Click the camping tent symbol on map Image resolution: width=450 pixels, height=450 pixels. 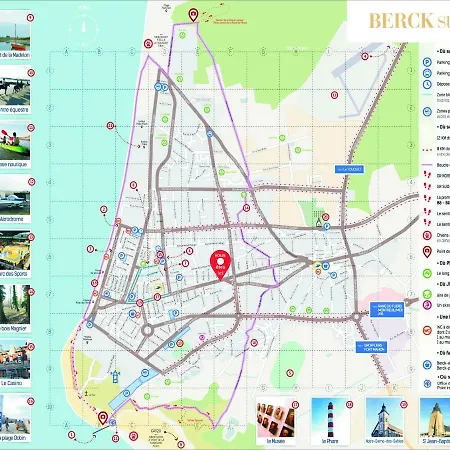pyautogui.click(x=319, y=223)
